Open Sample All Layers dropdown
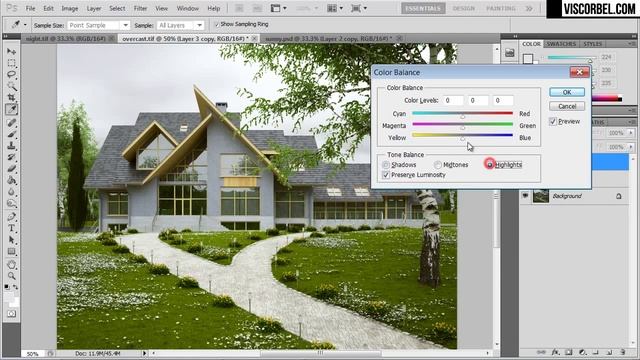 coord(199,25)
